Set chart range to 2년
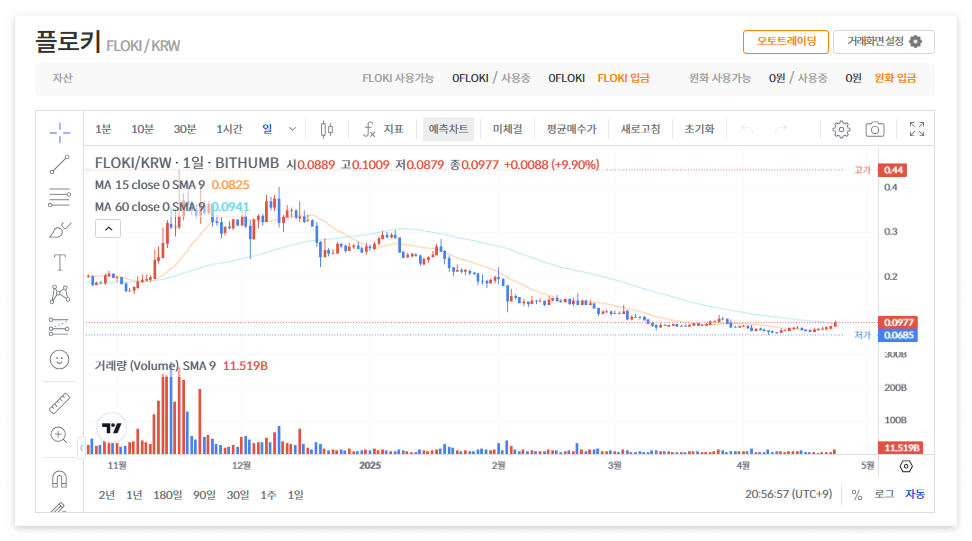972x541 pixels. (x=107, y=495)
